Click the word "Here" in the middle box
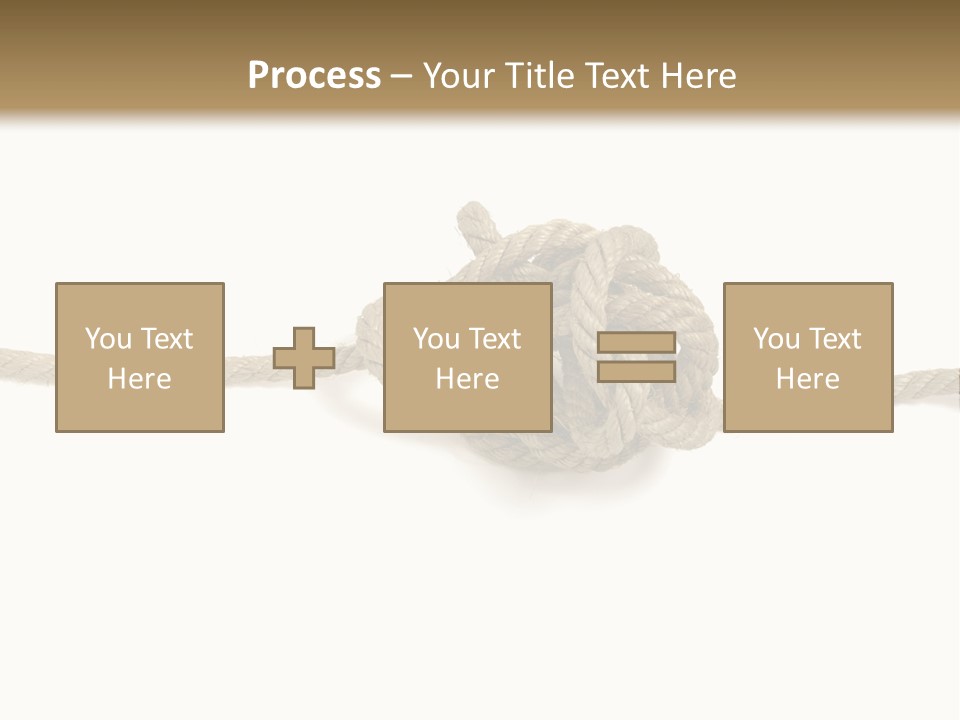Screen dimensions: 960x720 pyautogui.click(x=467, y=379)
